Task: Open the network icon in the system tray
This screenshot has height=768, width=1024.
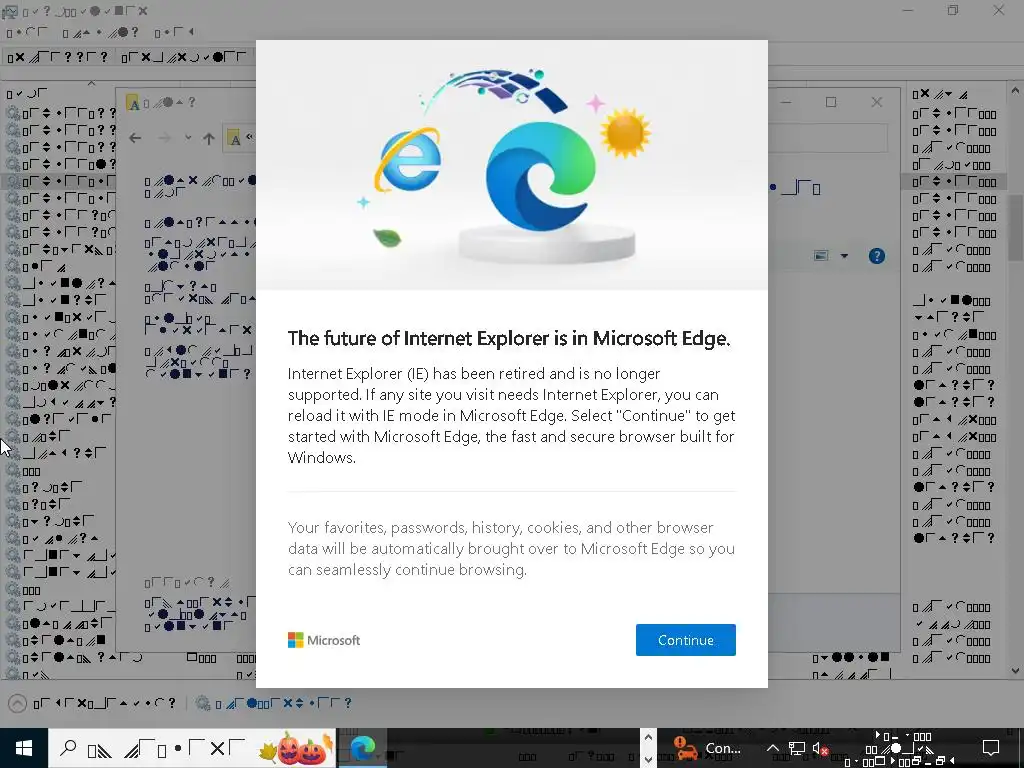Action: click(797, 748)
